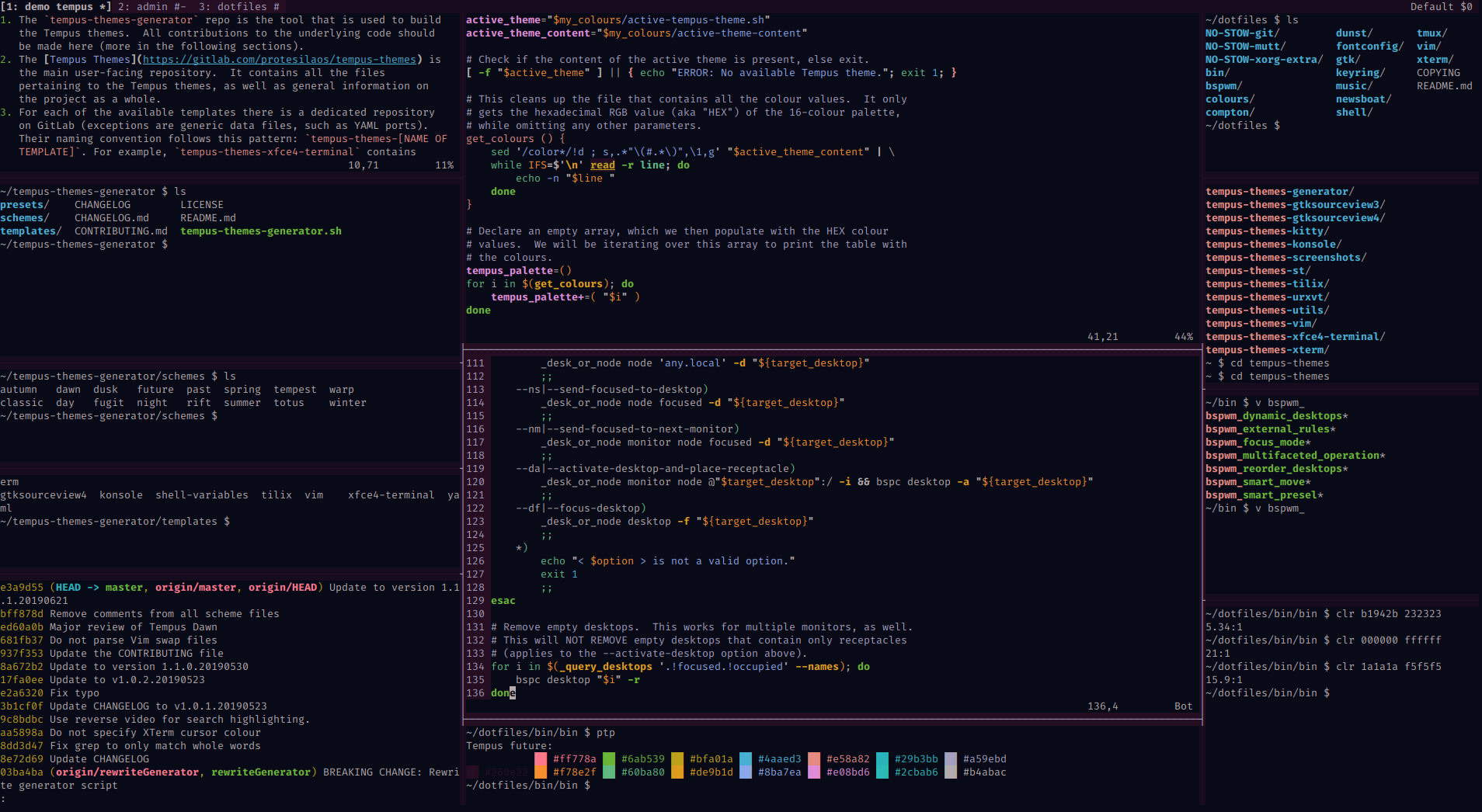Viewport: 1482px width, 812px height.
Task: Select the 'tempest' scheme name
Action: pyautogui.click(x=295, y=390)
